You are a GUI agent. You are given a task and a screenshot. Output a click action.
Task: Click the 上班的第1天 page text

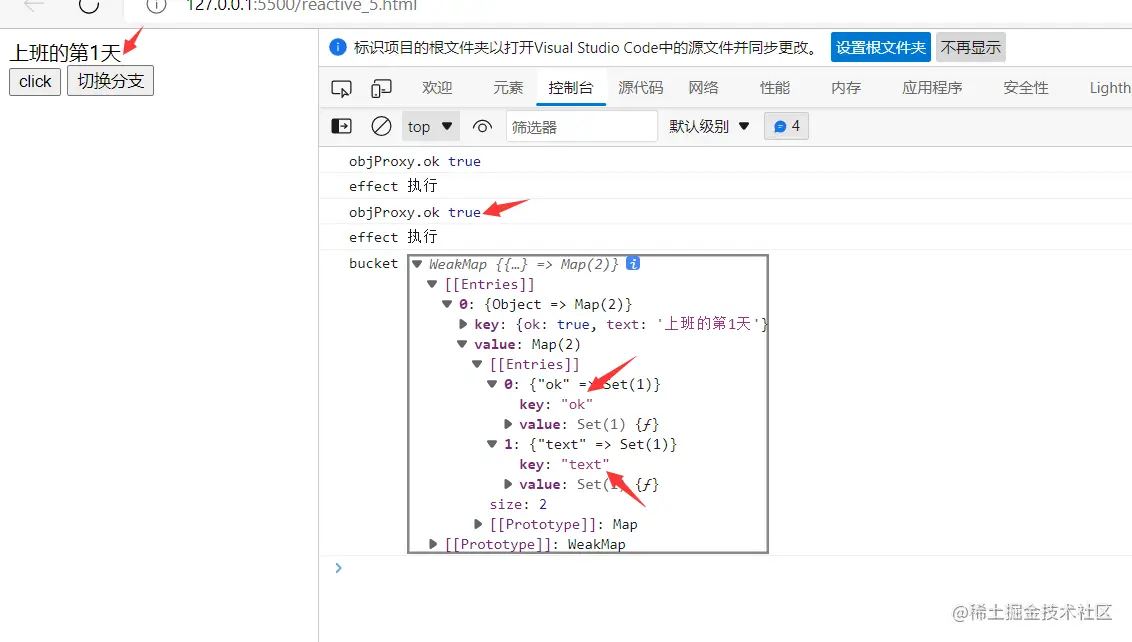coord(65,53)
